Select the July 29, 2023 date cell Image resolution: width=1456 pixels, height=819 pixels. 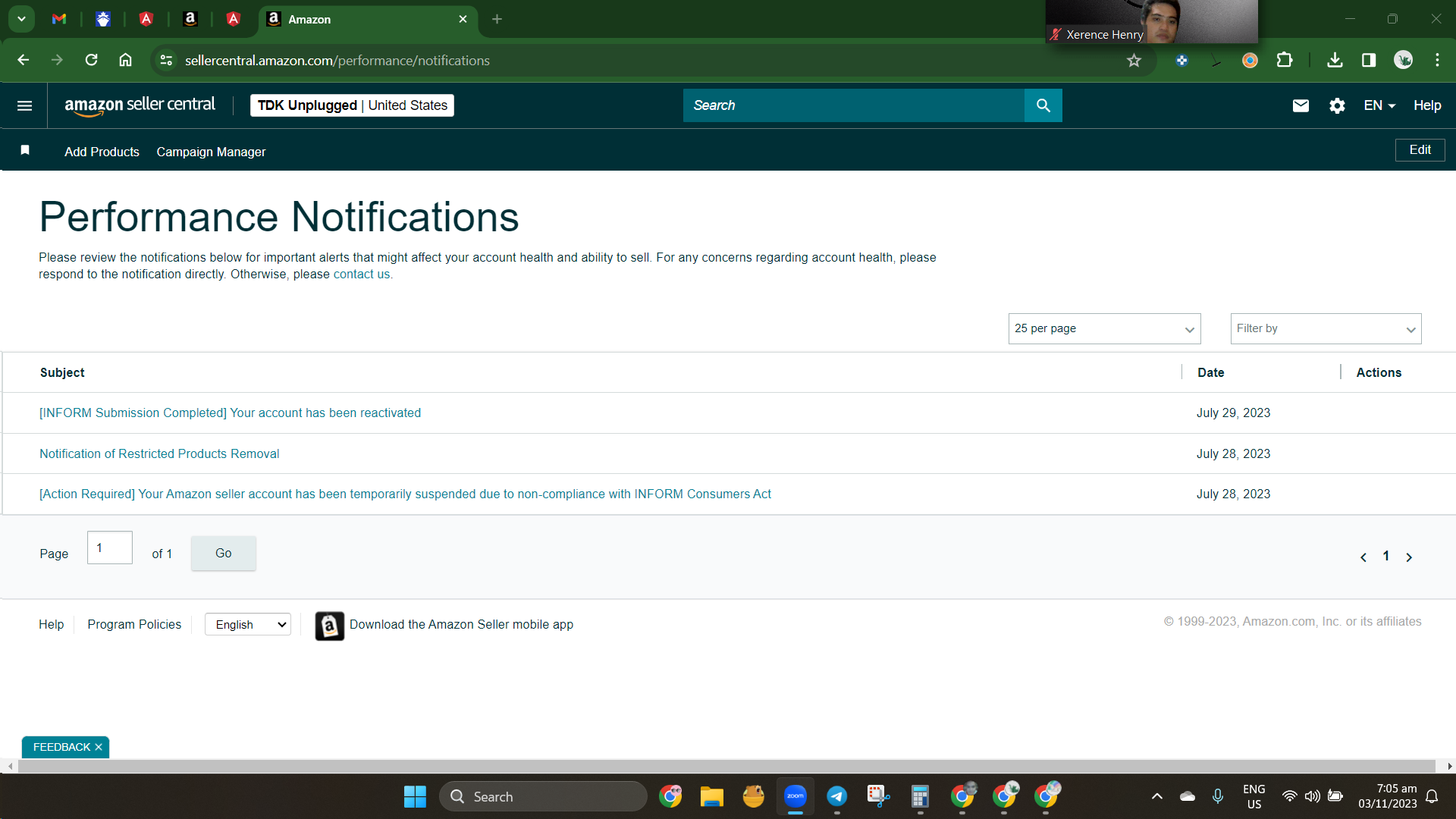pos(1233,413)
